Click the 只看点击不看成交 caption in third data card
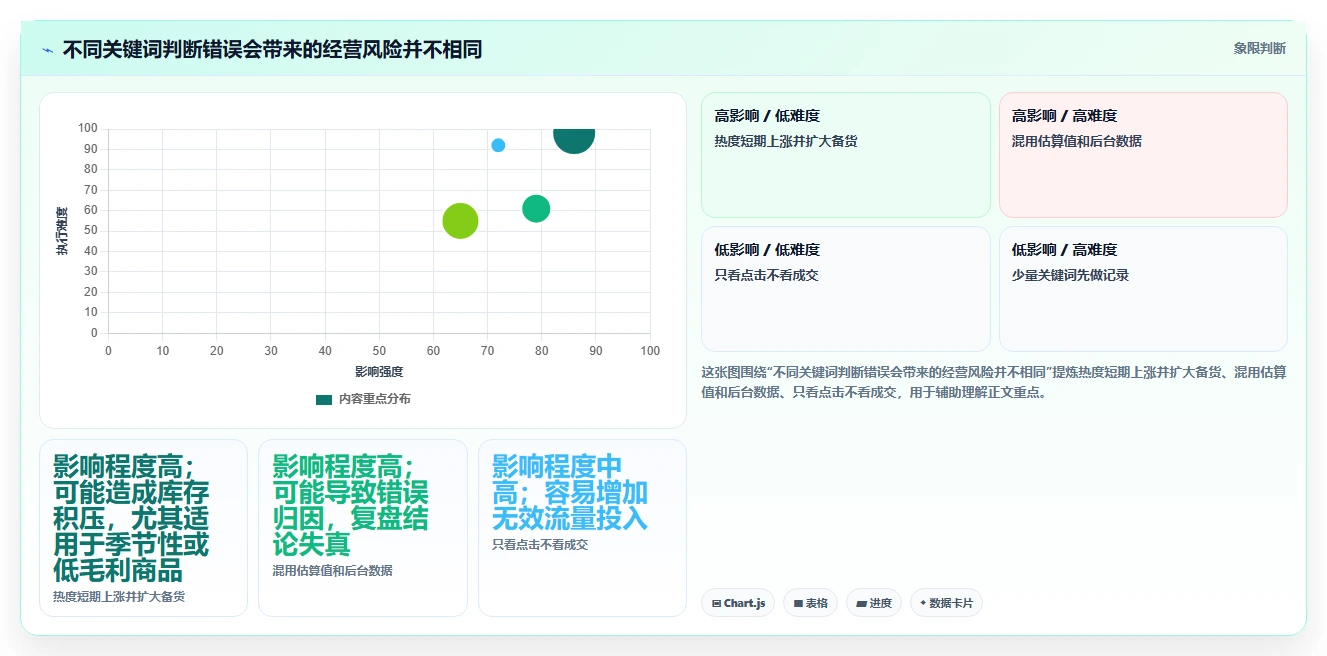Viewport: 1327px width, 656px height. pos(540,544)
